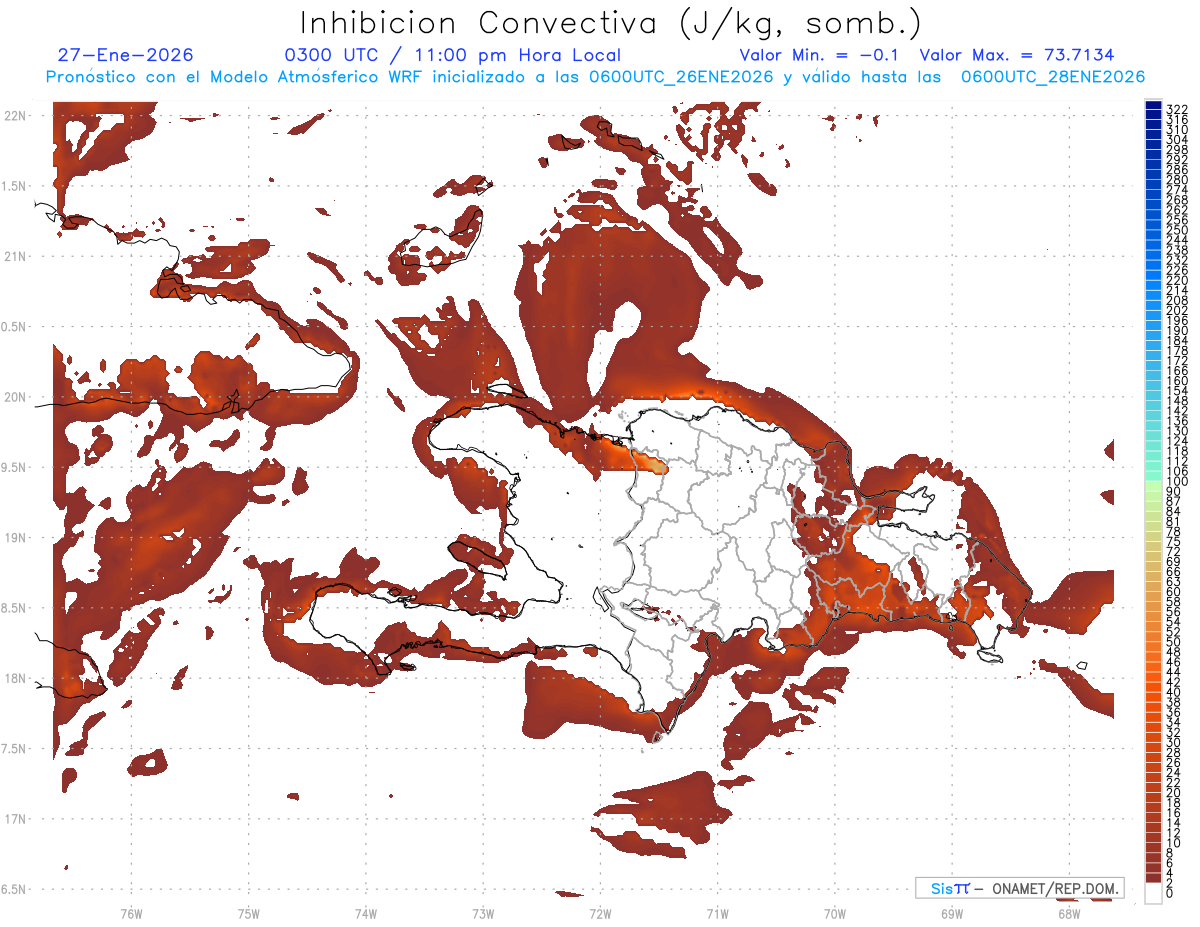Click the 19N latitude label
This screenshot has height=927, width=1200.
point(15,537)
